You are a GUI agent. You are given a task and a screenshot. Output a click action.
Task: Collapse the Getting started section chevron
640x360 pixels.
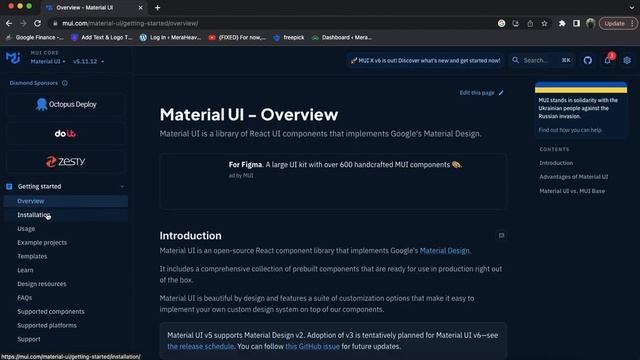(x=122, y=187)
